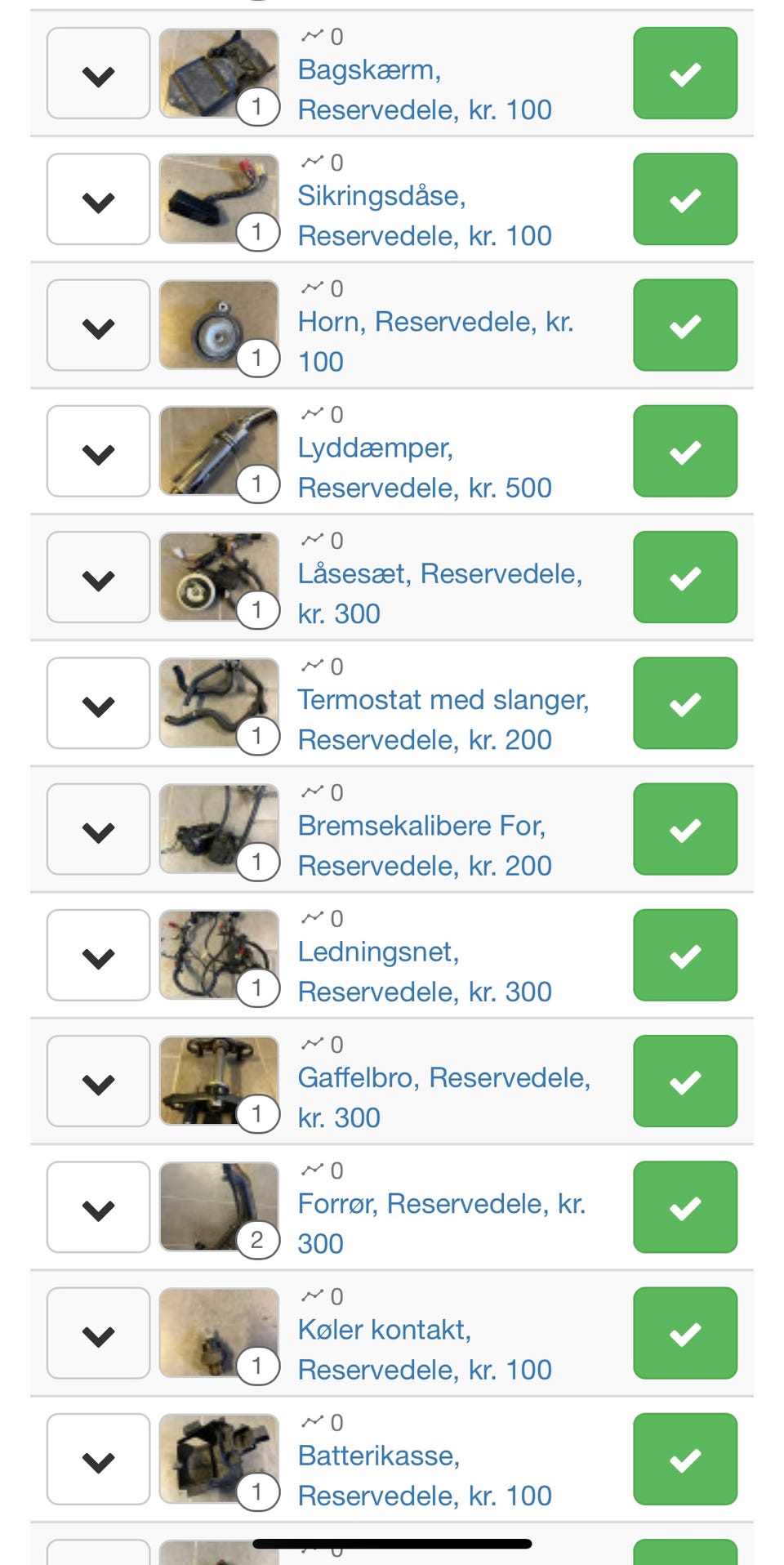Open the Termostat med slanger listing link
The height and width of the screenshot is (1565, 784).
point(443,720)
